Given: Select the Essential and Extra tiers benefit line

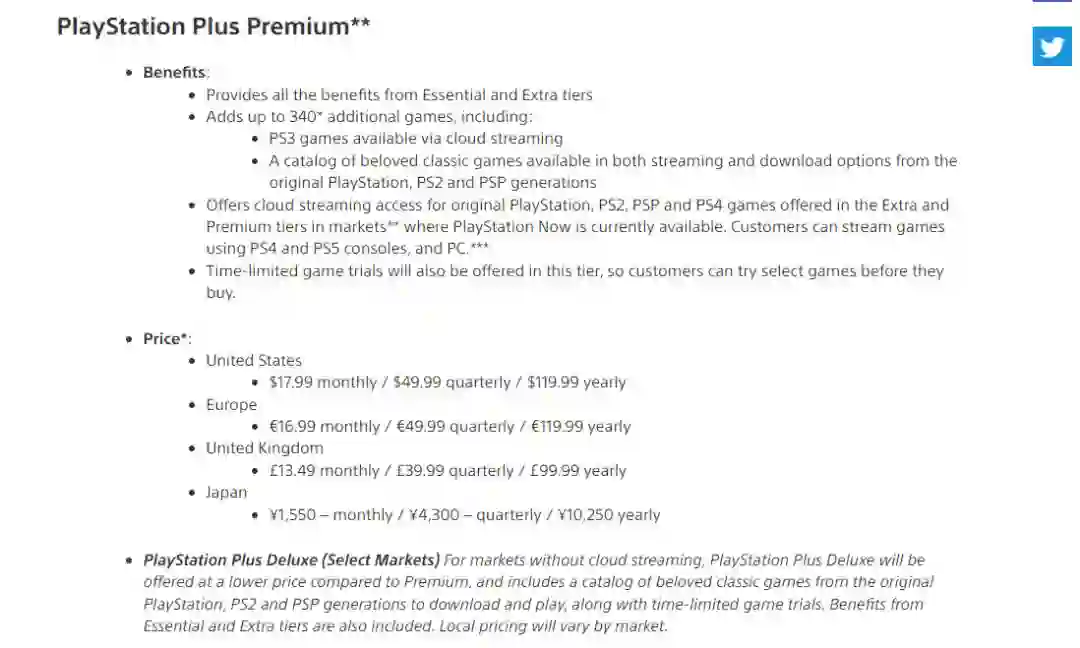Looking at the screenshot, I should [x=399, y=95].
